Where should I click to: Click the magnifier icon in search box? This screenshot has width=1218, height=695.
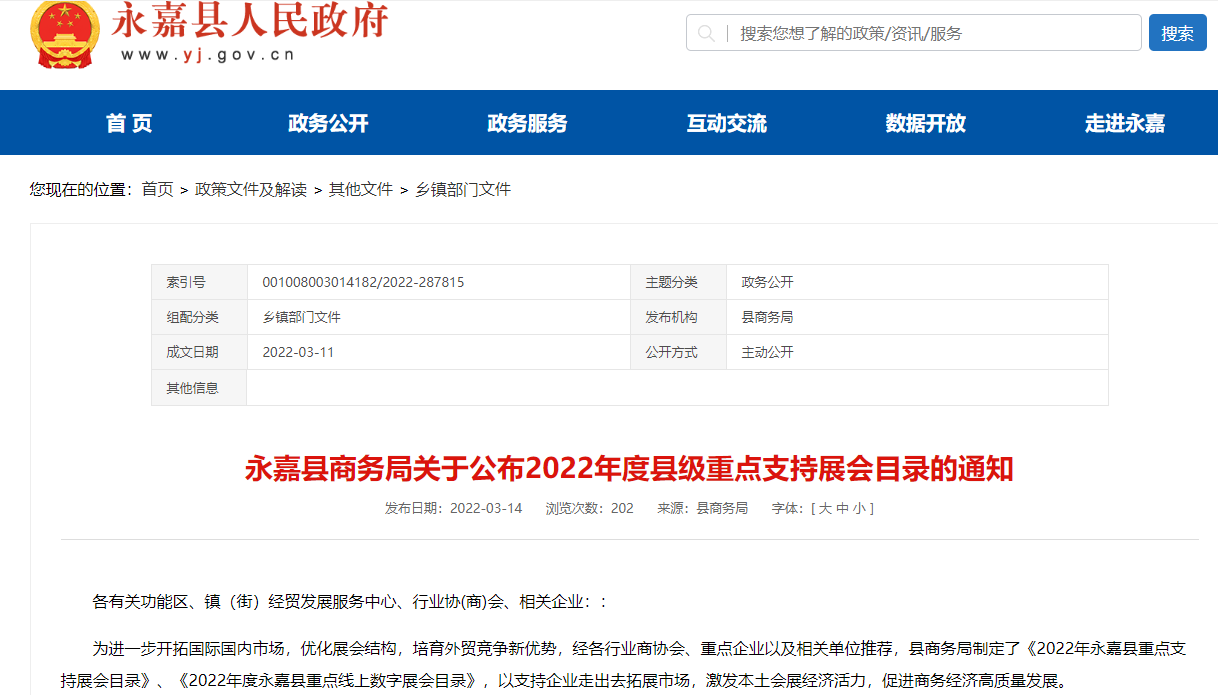click(x=706, y=33)
